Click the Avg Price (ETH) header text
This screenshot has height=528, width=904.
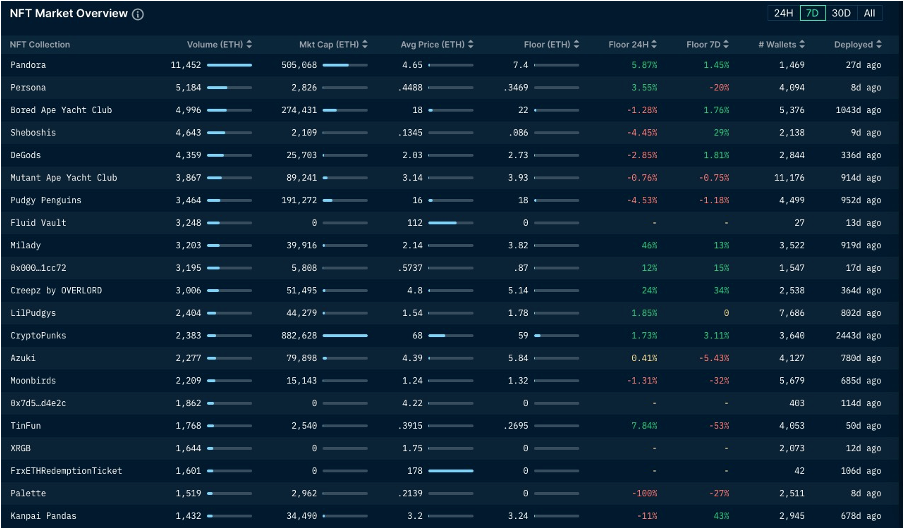(432, 44)
